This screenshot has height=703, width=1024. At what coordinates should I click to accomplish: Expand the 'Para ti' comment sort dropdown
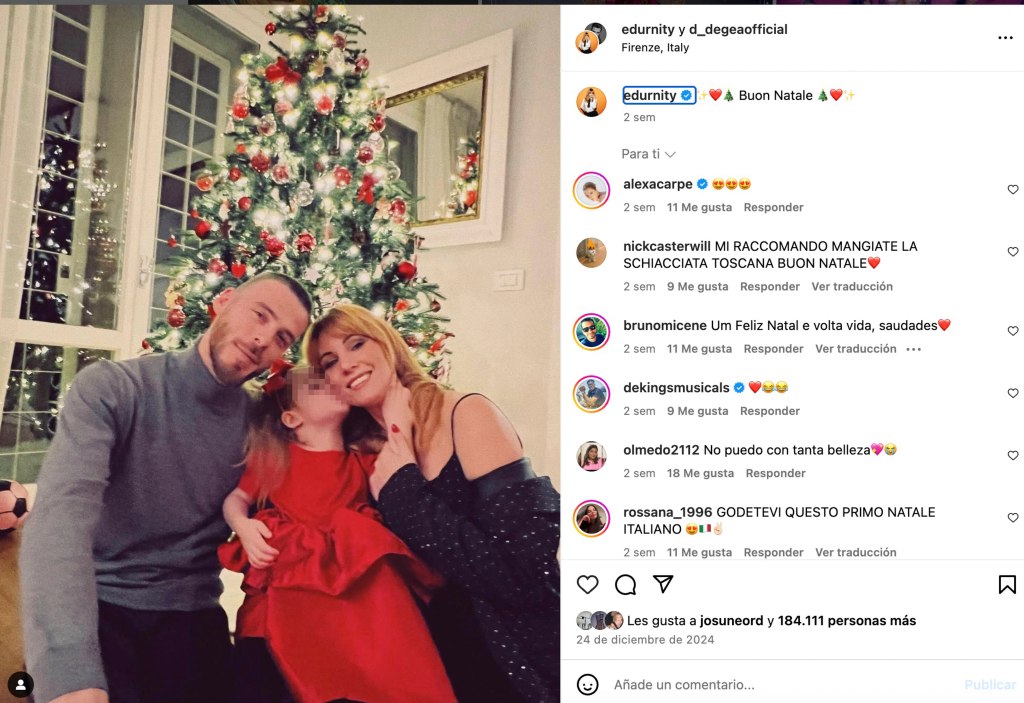(x=648, y=154)
